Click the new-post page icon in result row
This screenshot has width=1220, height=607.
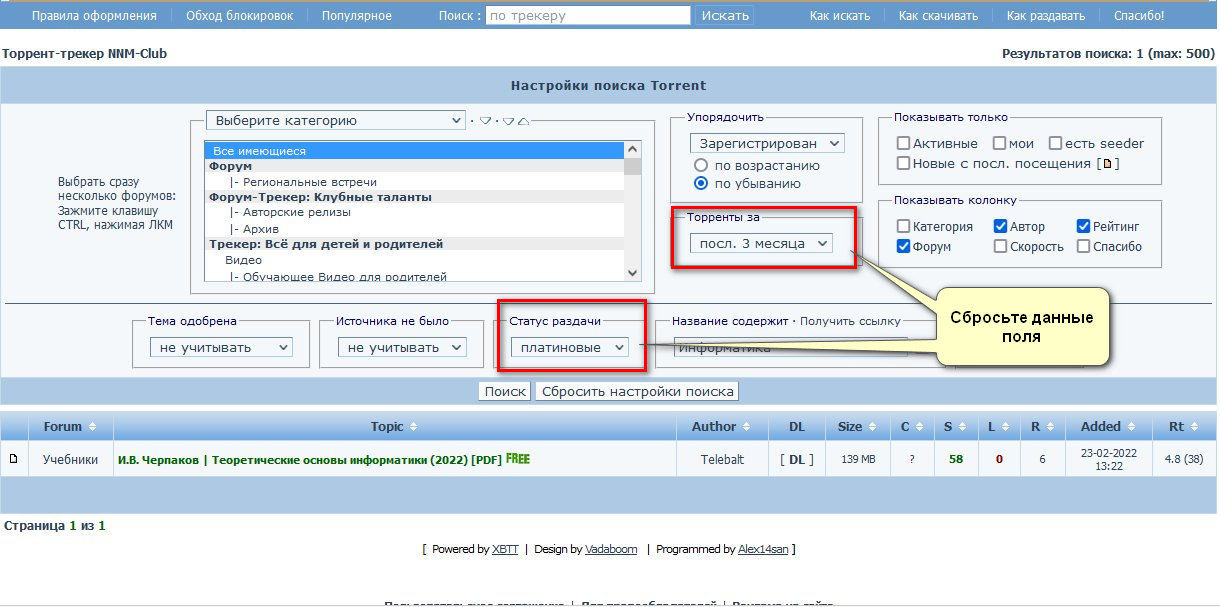pyautogui.click(x=14, y=460)
